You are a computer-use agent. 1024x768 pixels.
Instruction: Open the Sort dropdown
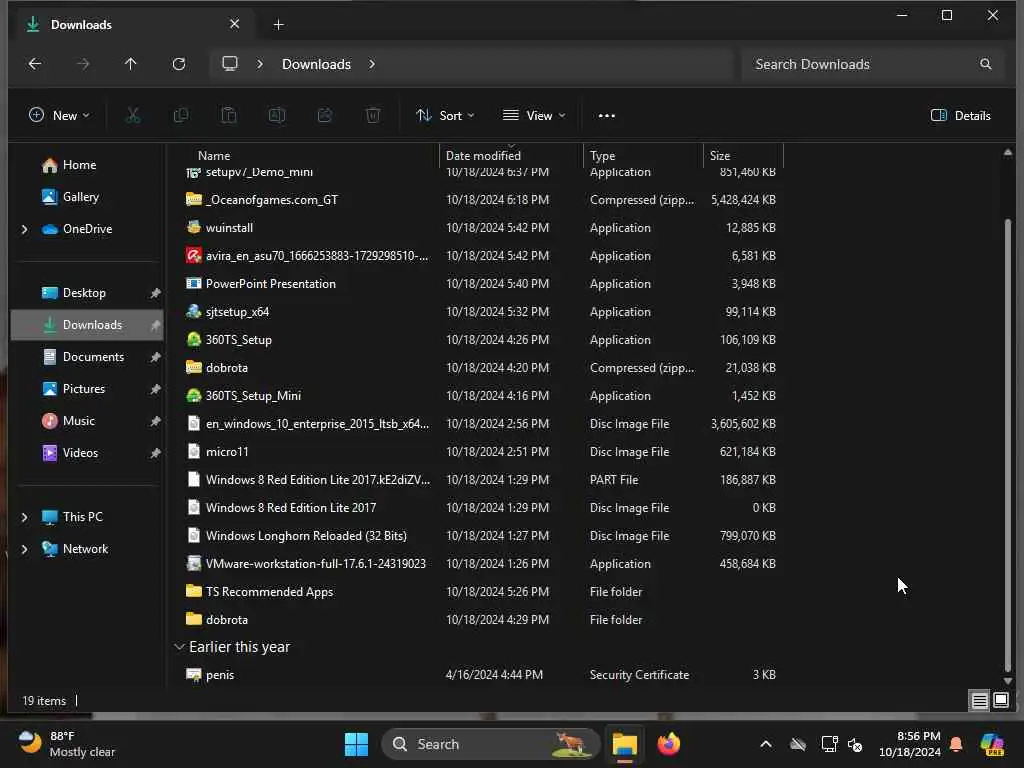pos(445,116)
